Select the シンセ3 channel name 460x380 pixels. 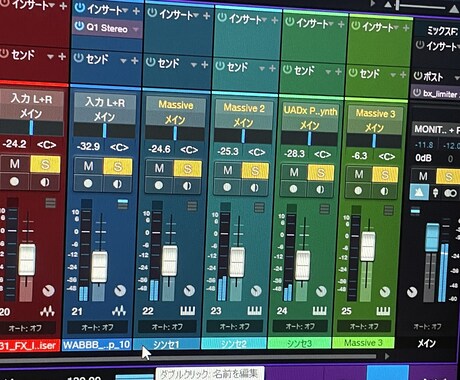click(x=299, y=343)
